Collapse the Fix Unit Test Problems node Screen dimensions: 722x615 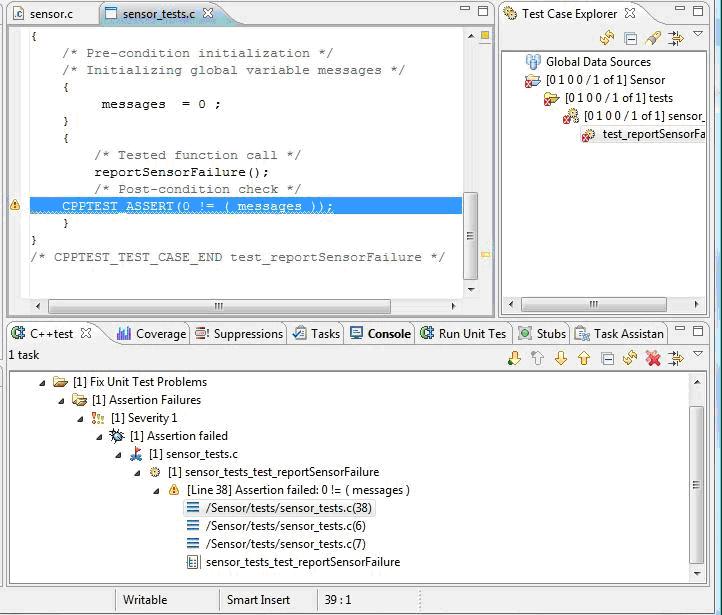pos(43,382)
